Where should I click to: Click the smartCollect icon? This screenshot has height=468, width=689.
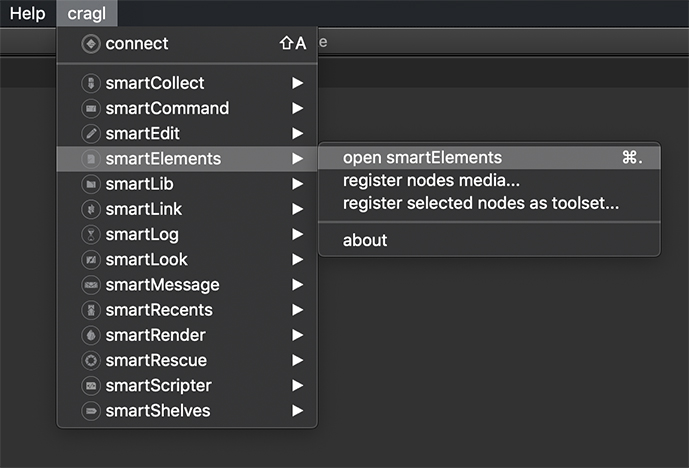coord(91,83)
